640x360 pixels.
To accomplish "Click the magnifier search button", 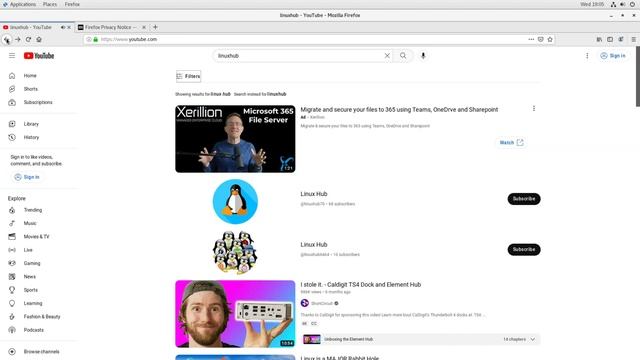I will coord(403,56).
